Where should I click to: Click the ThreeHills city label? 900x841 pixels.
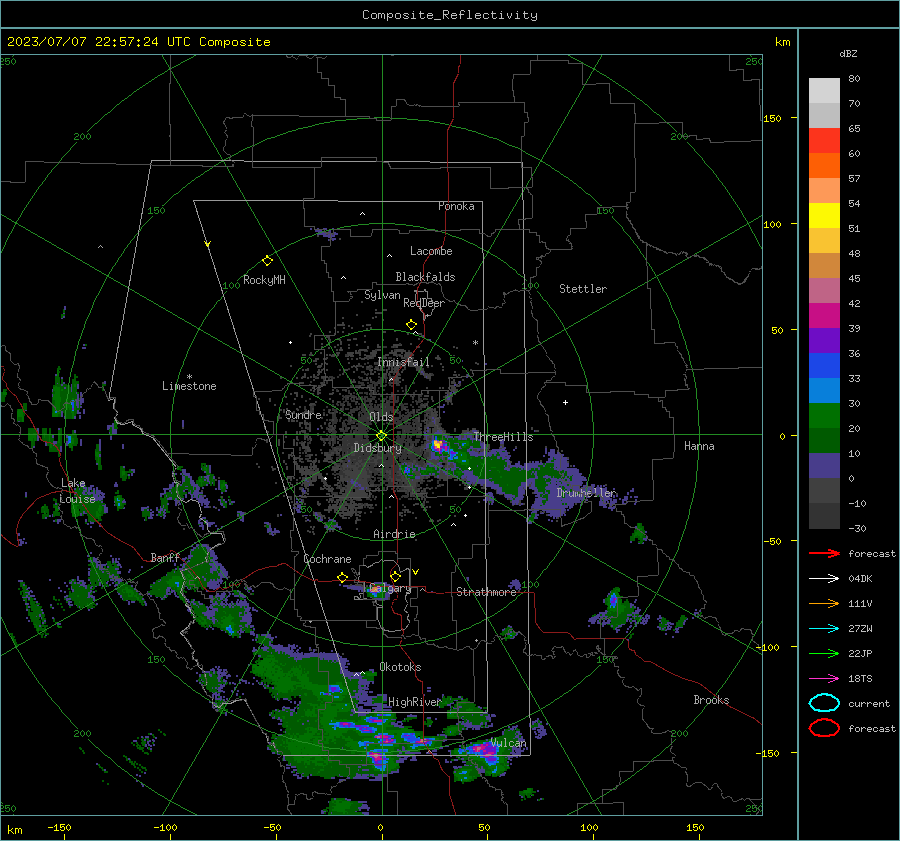[x=503, y=437]
